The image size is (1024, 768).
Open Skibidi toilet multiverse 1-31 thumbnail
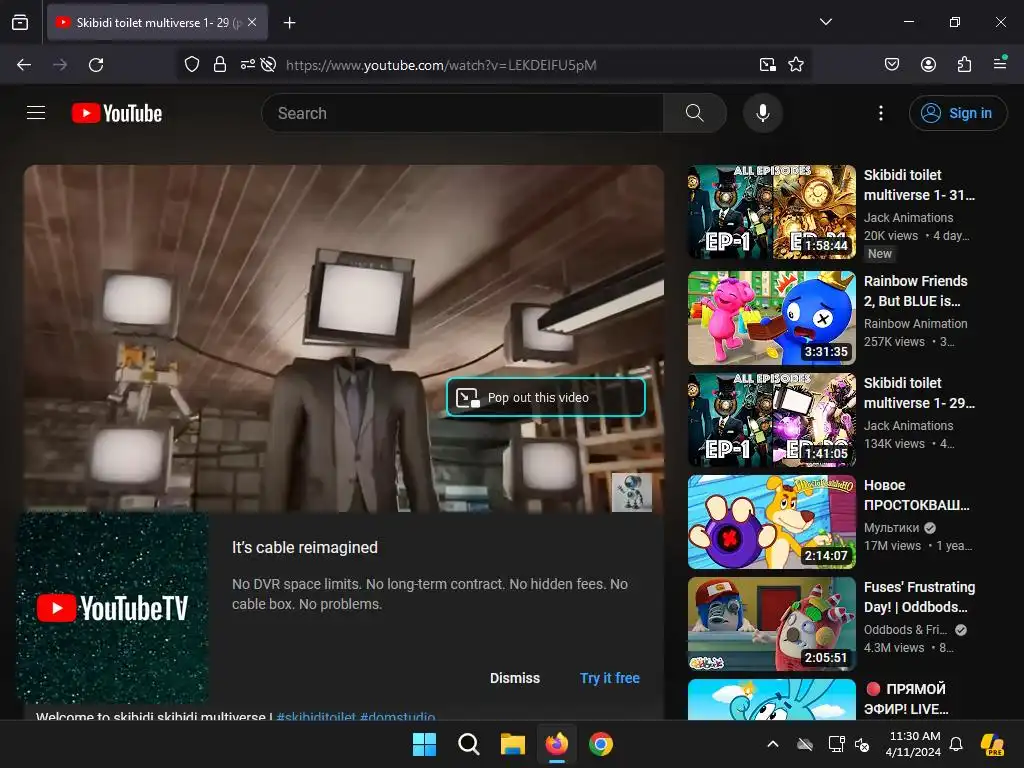(771, 212)
